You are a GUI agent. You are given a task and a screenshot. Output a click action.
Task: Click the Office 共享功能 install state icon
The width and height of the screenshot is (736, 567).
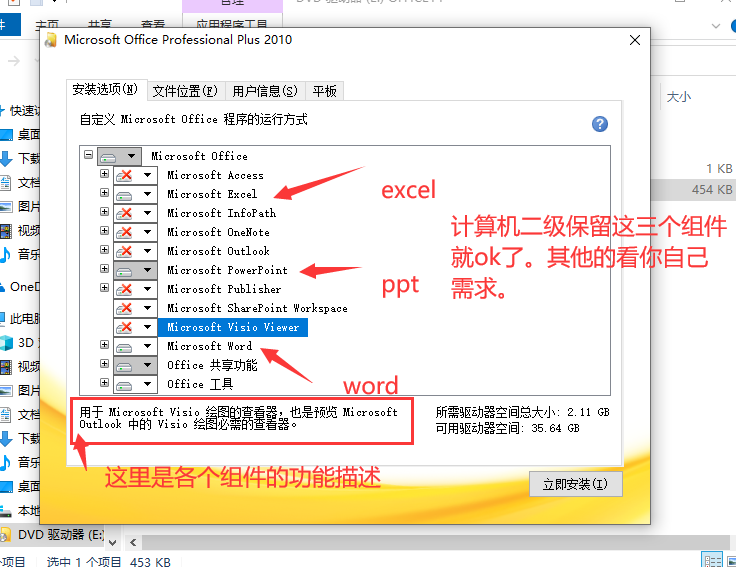point(124,366)
